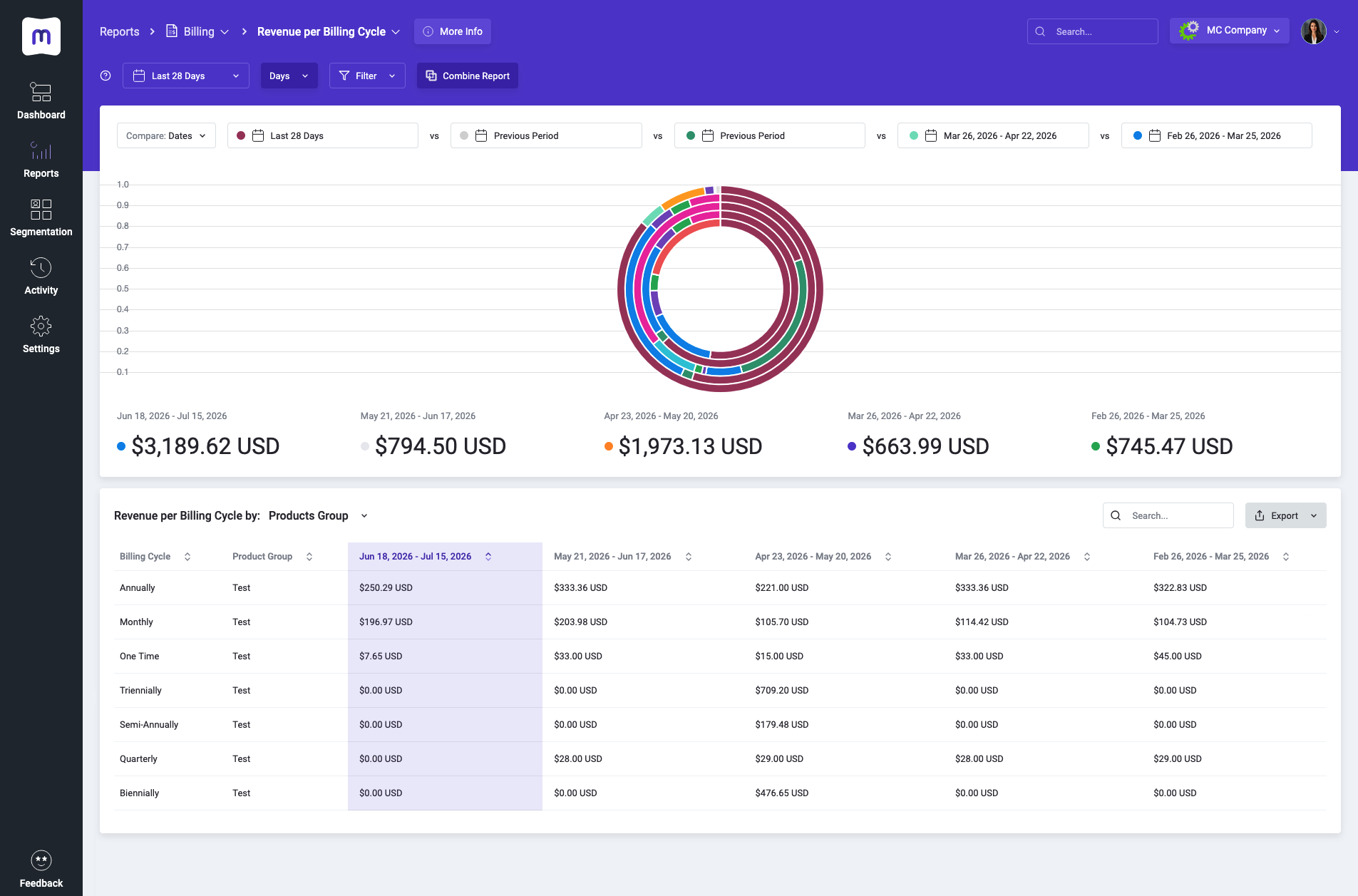Click the $1,973.13 USD total
The height and width of the screenshot is (896, 1358).
pos(690,446)
